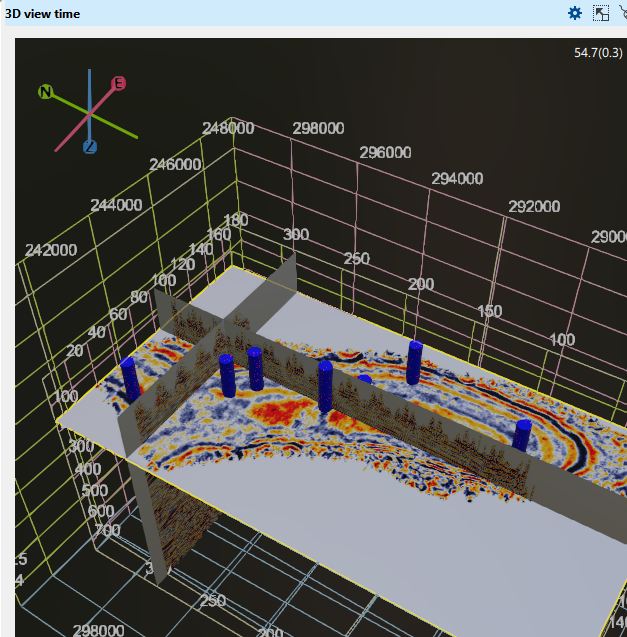Click the time axis label 500
627x637 pixels.
[x=95, y=490]
